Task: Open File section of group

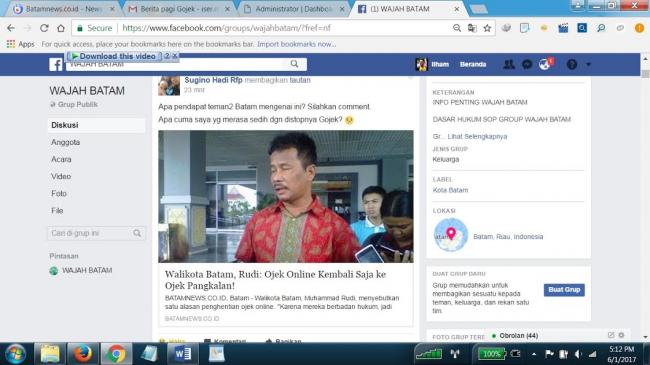Action: (x=57, y=210)
